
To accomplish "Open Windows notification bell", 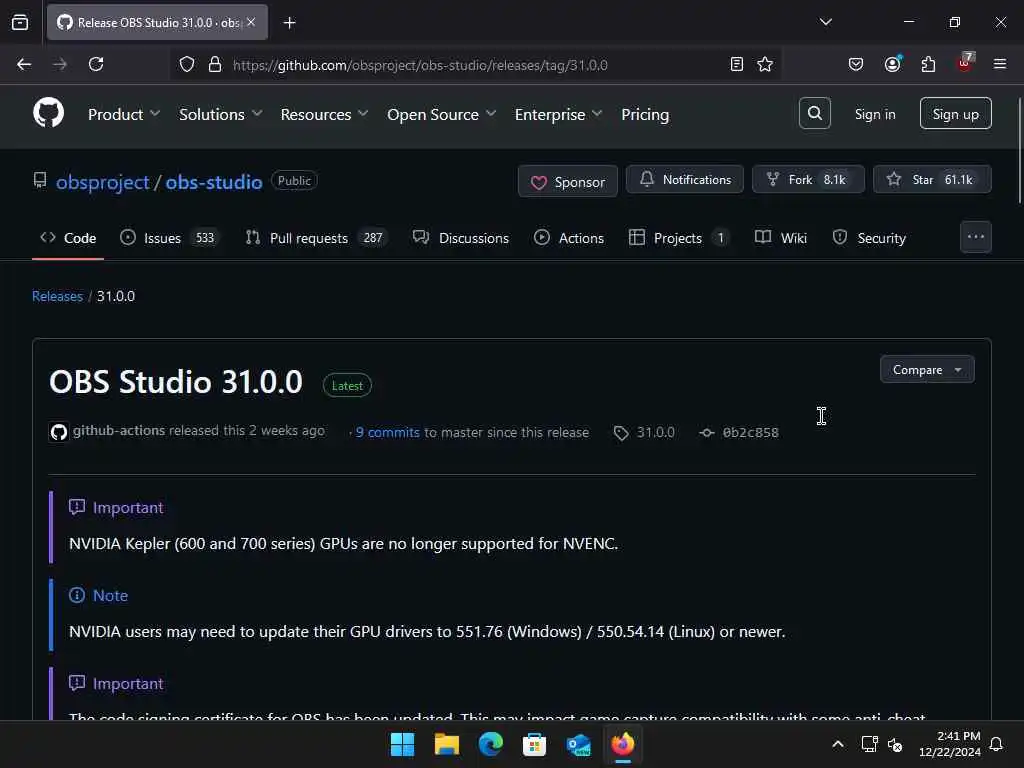I will click(x=997, y=744).
